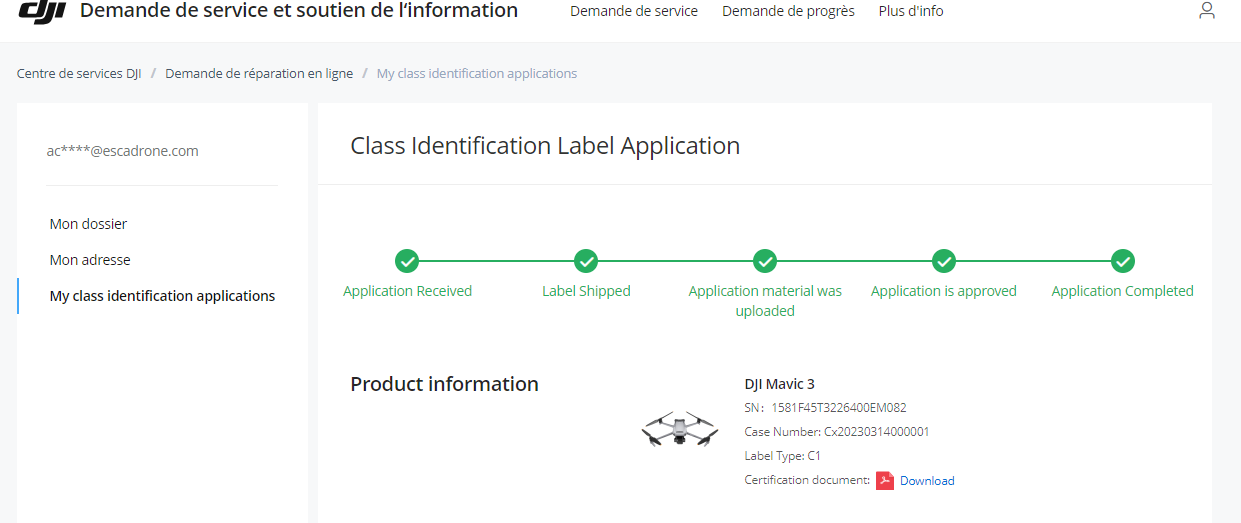Open the Plus d'info menu
Viewport: 1241px width, 523px height.
pyautogui.click(x=911, y=11)
